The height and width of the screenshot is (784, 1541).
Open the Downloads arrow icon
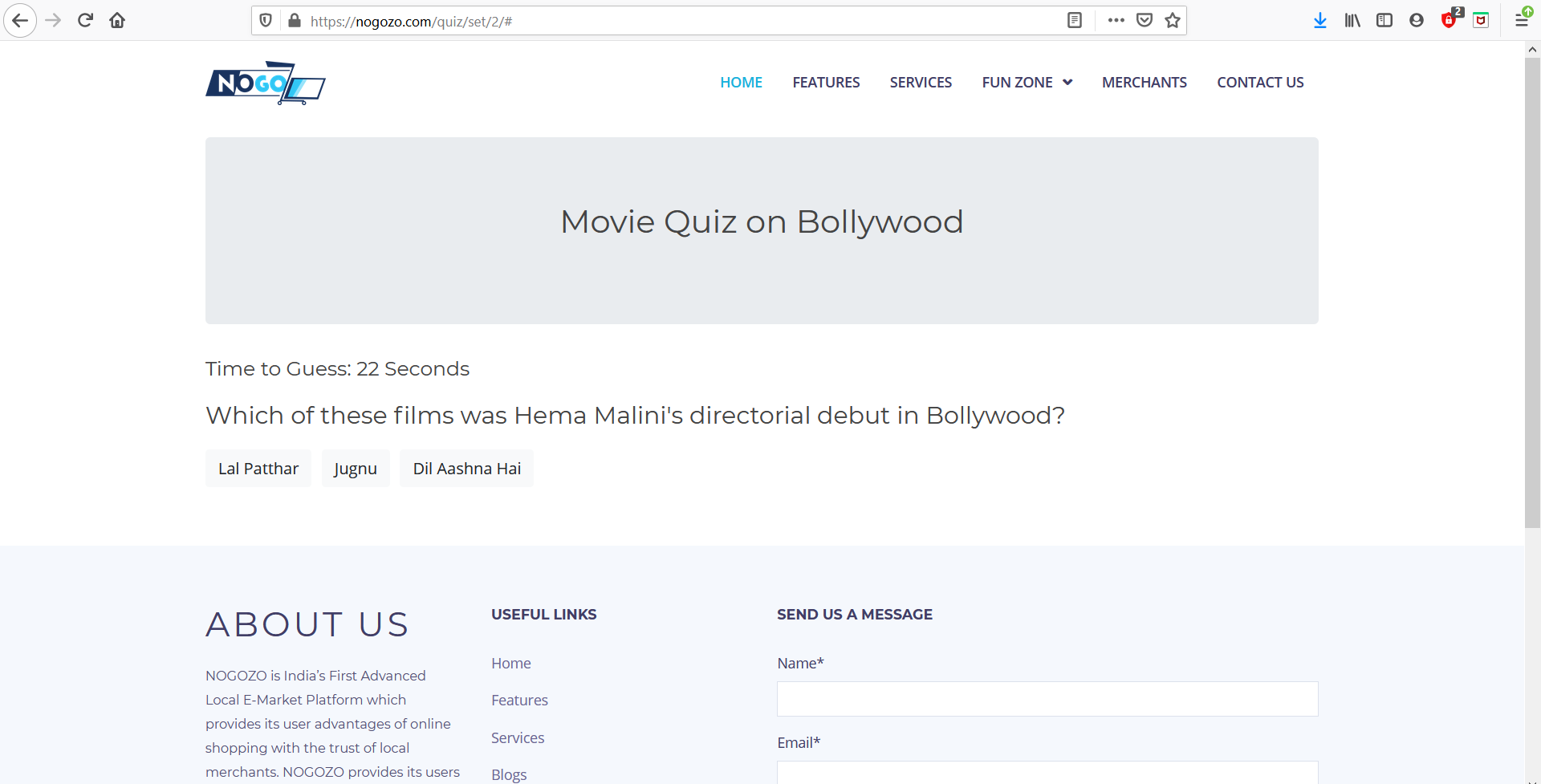[1320, 20]
